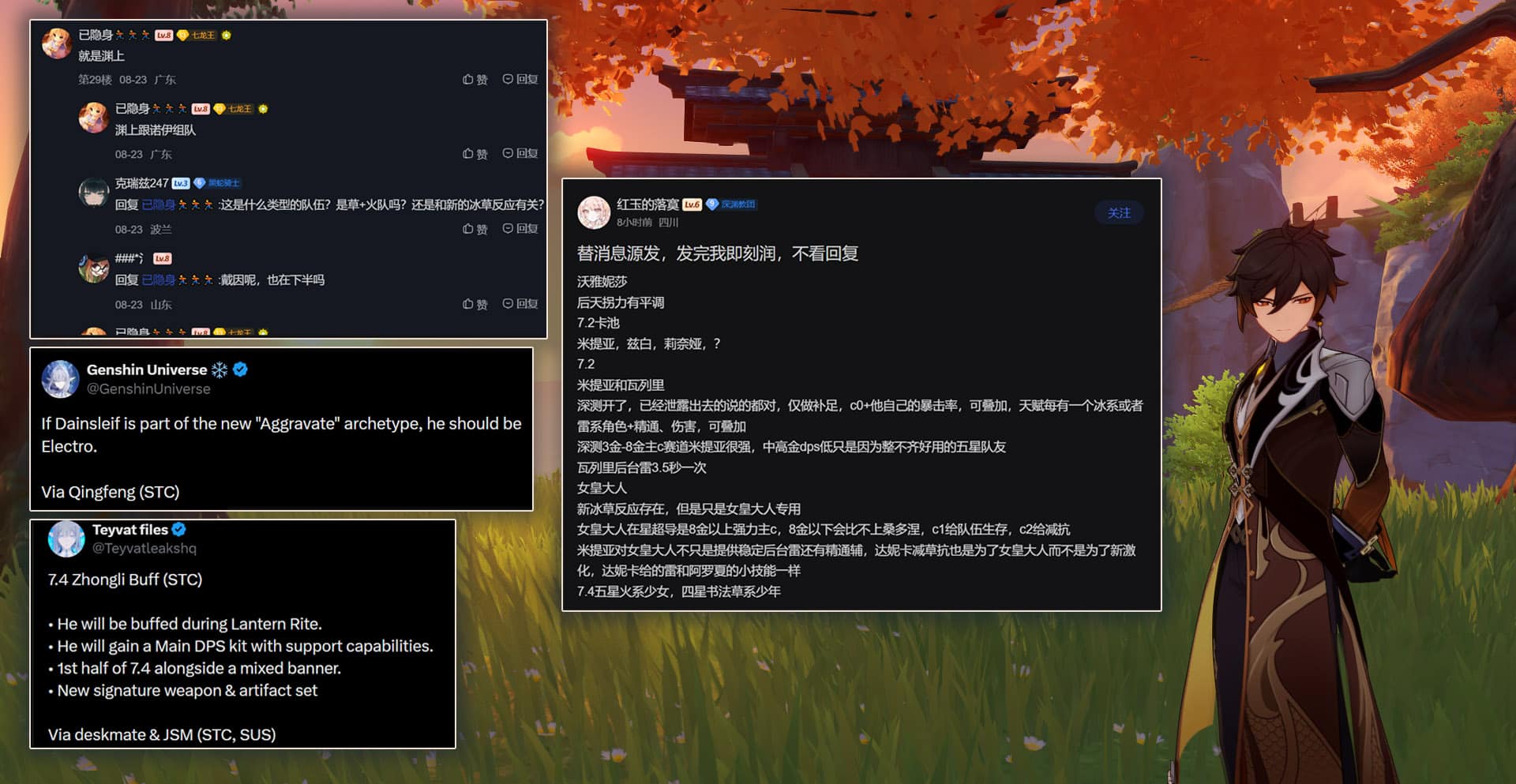This screenshot has height=784, width=1516.
Task: Like 克瑞兹247's comment
Action: click(475, 229)
